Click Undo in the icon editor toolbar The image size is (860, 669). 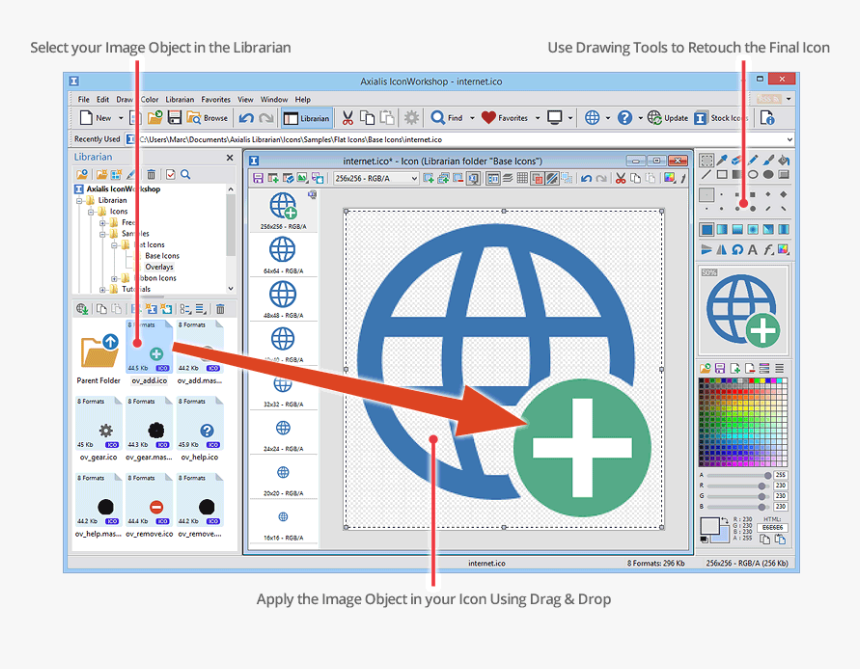586,178
